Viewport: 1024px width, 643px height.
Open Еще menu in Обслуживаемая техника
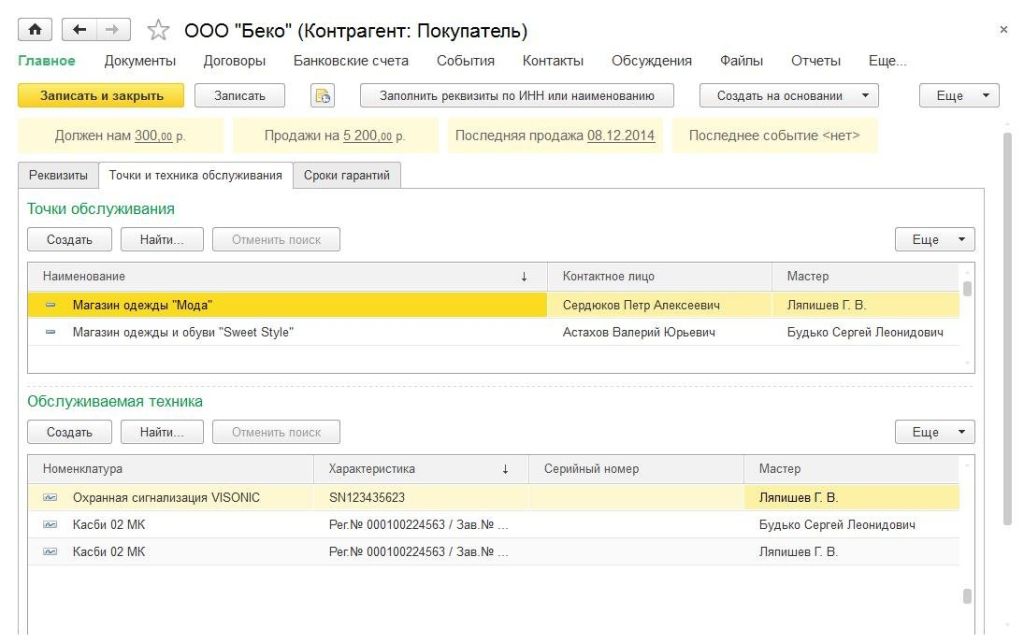(x=935, y=432)
